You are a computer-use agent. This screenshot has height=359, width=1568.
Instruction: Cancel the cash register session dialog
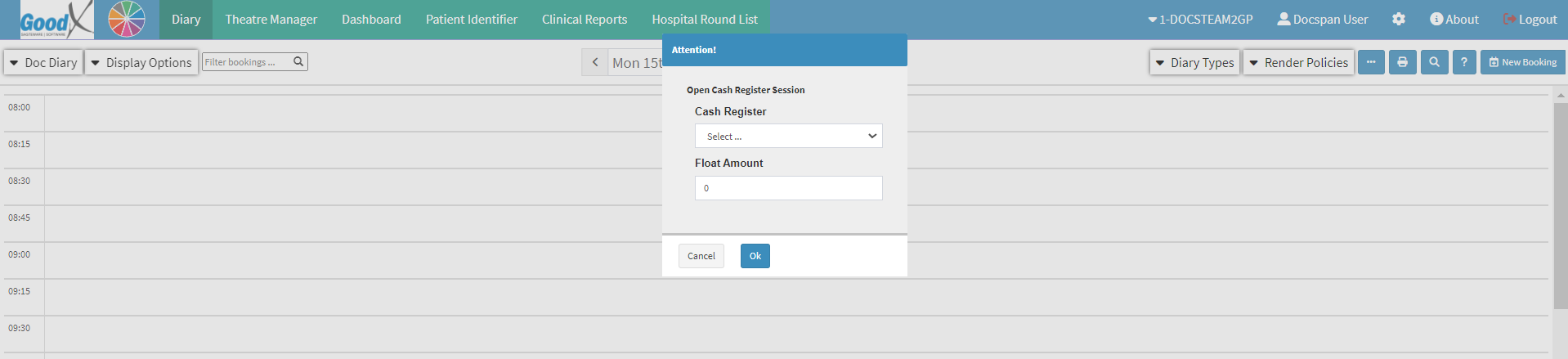point(701,256)
